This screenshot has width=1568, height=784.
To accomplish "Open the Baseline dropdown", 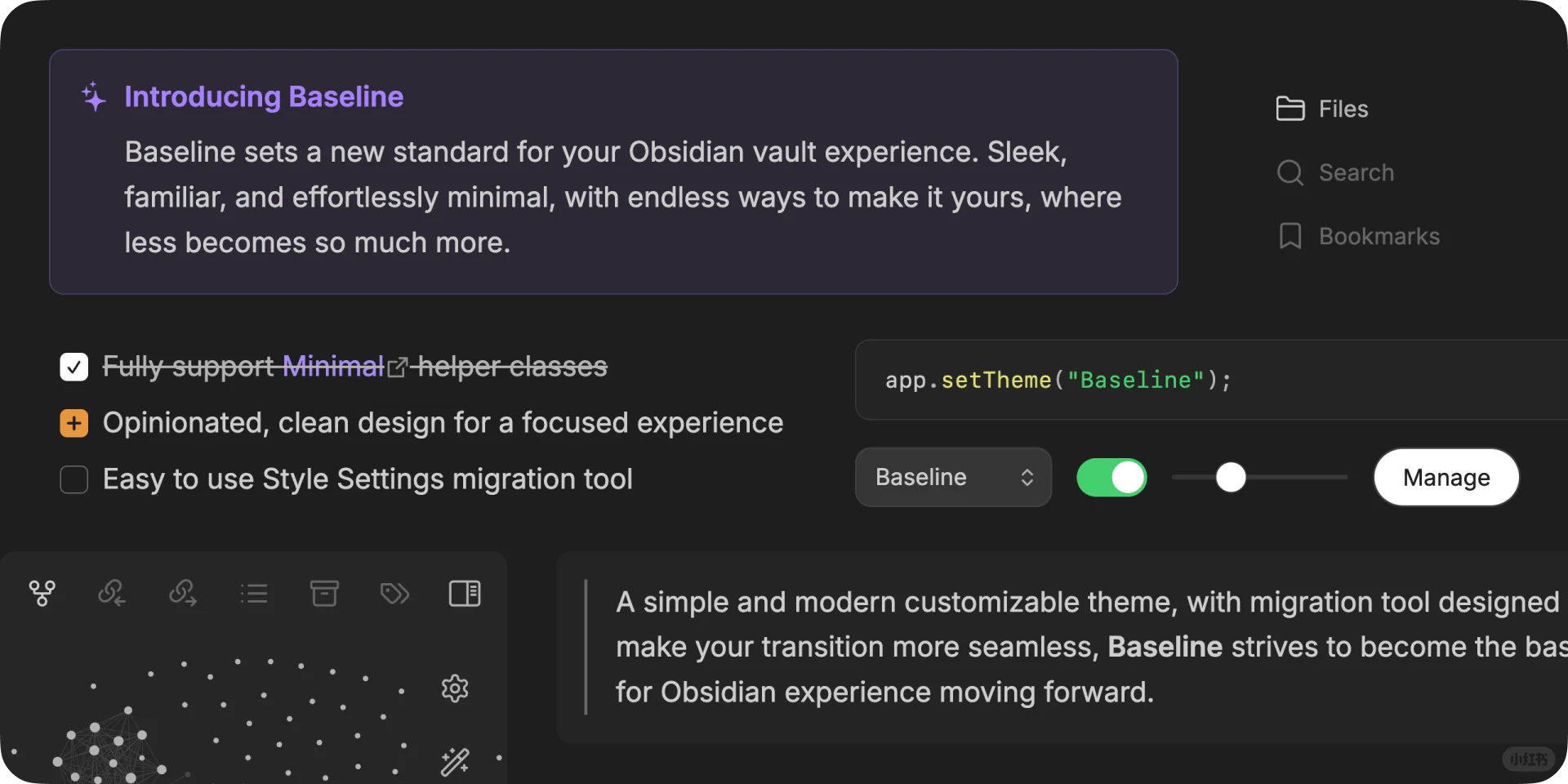I will point(953,478).
